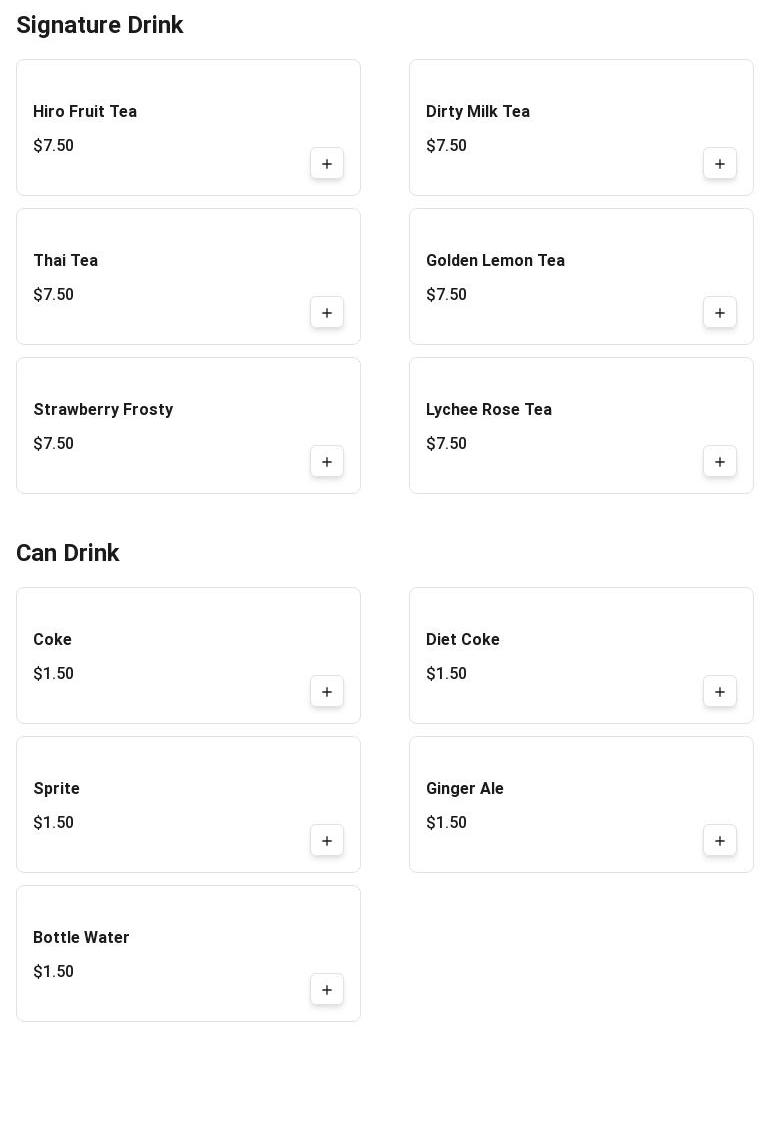Click the Can Drink section heading
The image size is (770, 1123).
68,553
